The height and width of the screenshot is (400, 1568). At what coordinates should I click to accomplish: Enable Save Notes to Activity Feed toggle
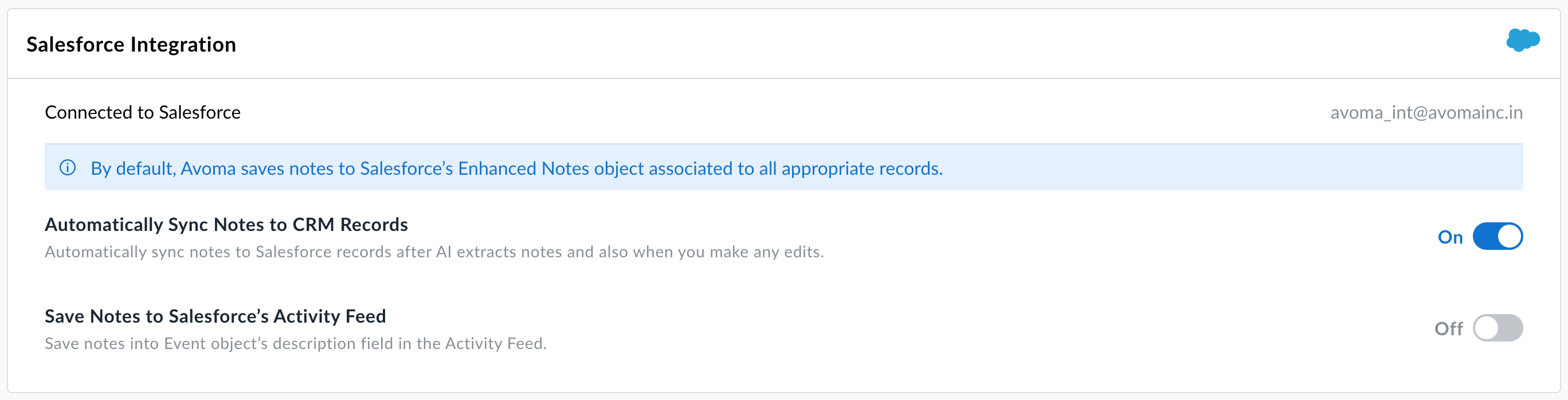pyautogui.click(x=1498, y=328)
